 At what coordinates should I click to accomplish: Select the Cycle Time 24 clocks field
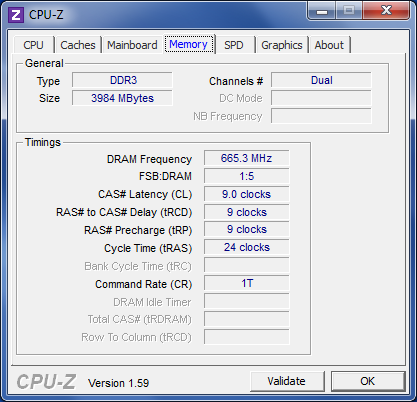(246, 247)
